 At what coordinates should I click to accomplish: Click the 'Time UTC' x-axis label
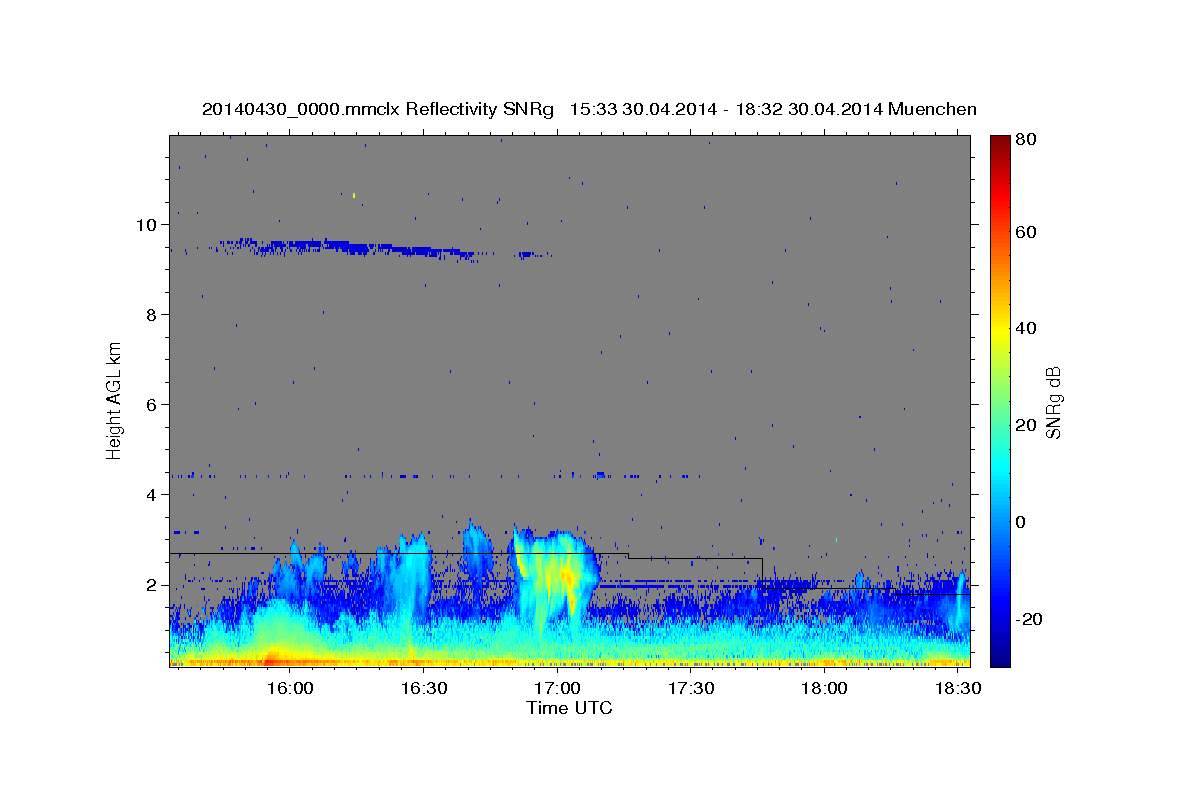pos(569,708)
